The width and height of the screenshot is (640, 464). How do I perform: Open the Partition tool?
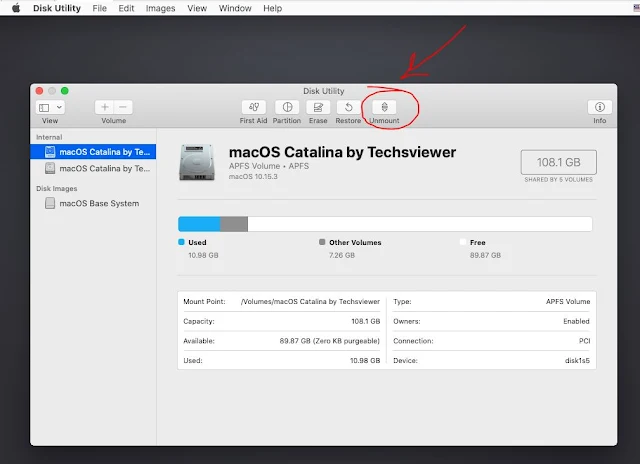[287, 107]
